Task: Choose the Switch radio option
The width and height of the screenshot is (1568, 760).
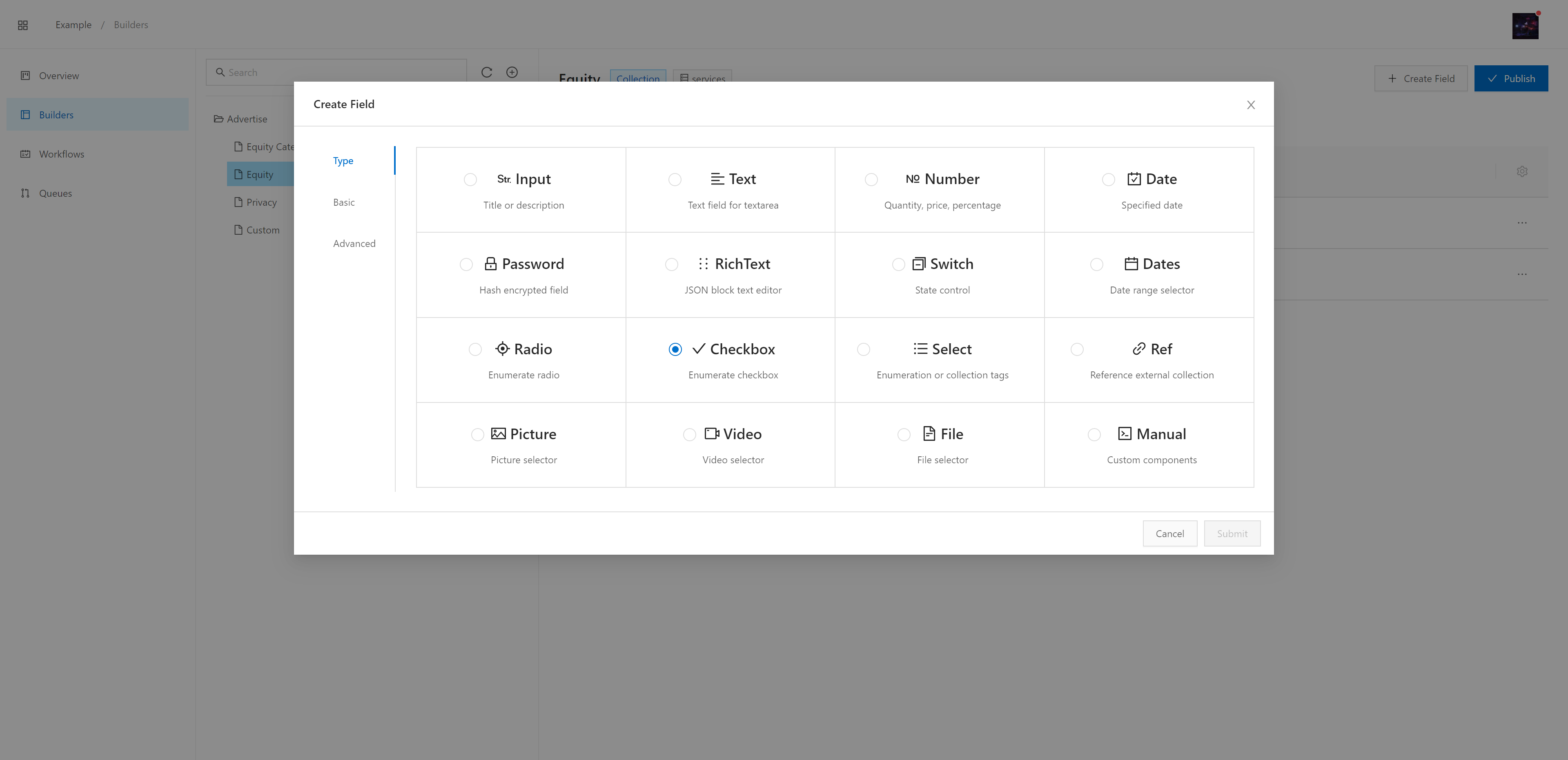Action: [898, 264]
